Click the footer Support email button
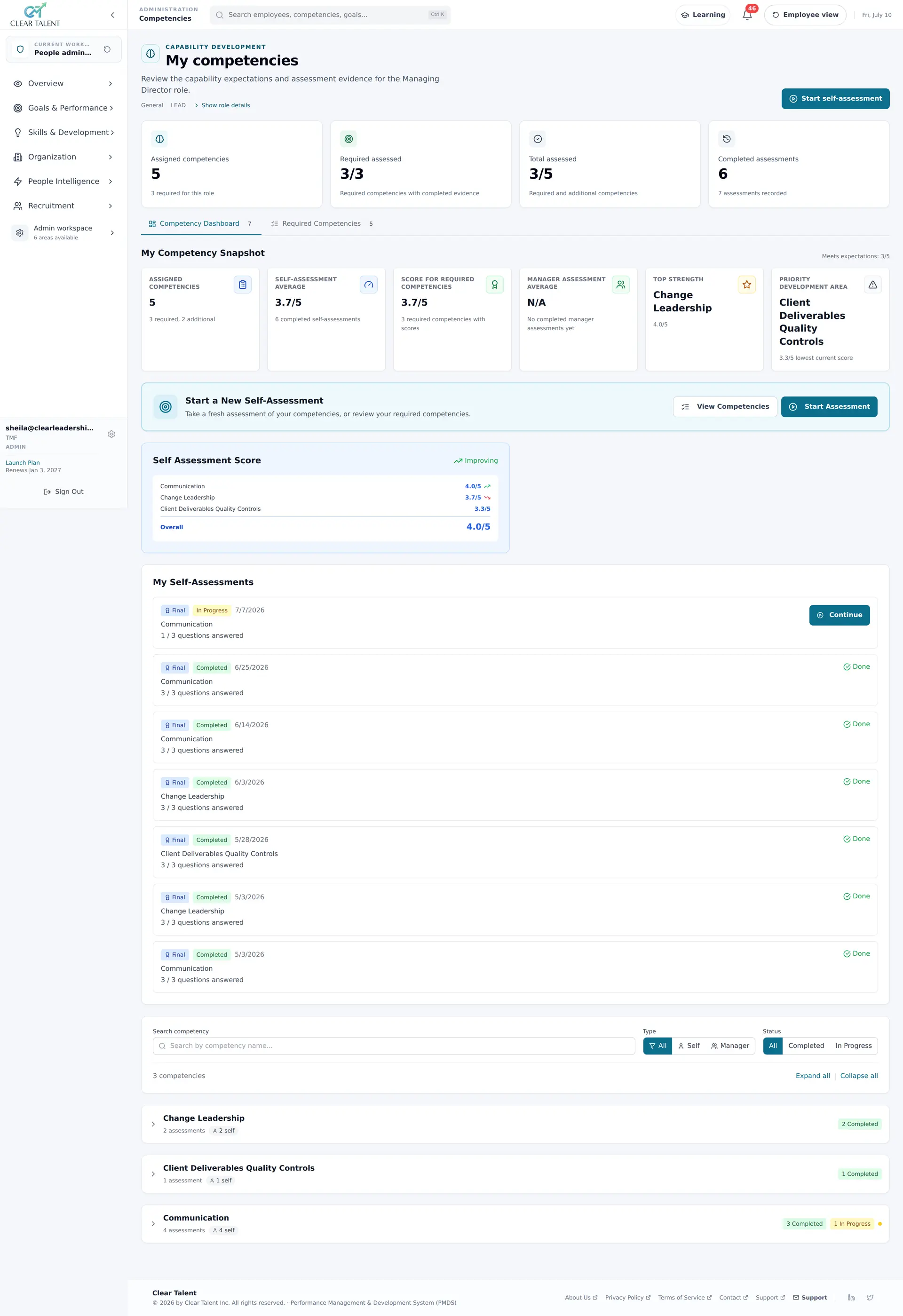Image resolution: width=903 pixels, height=1316 pixels. [x=809, y=1297]
